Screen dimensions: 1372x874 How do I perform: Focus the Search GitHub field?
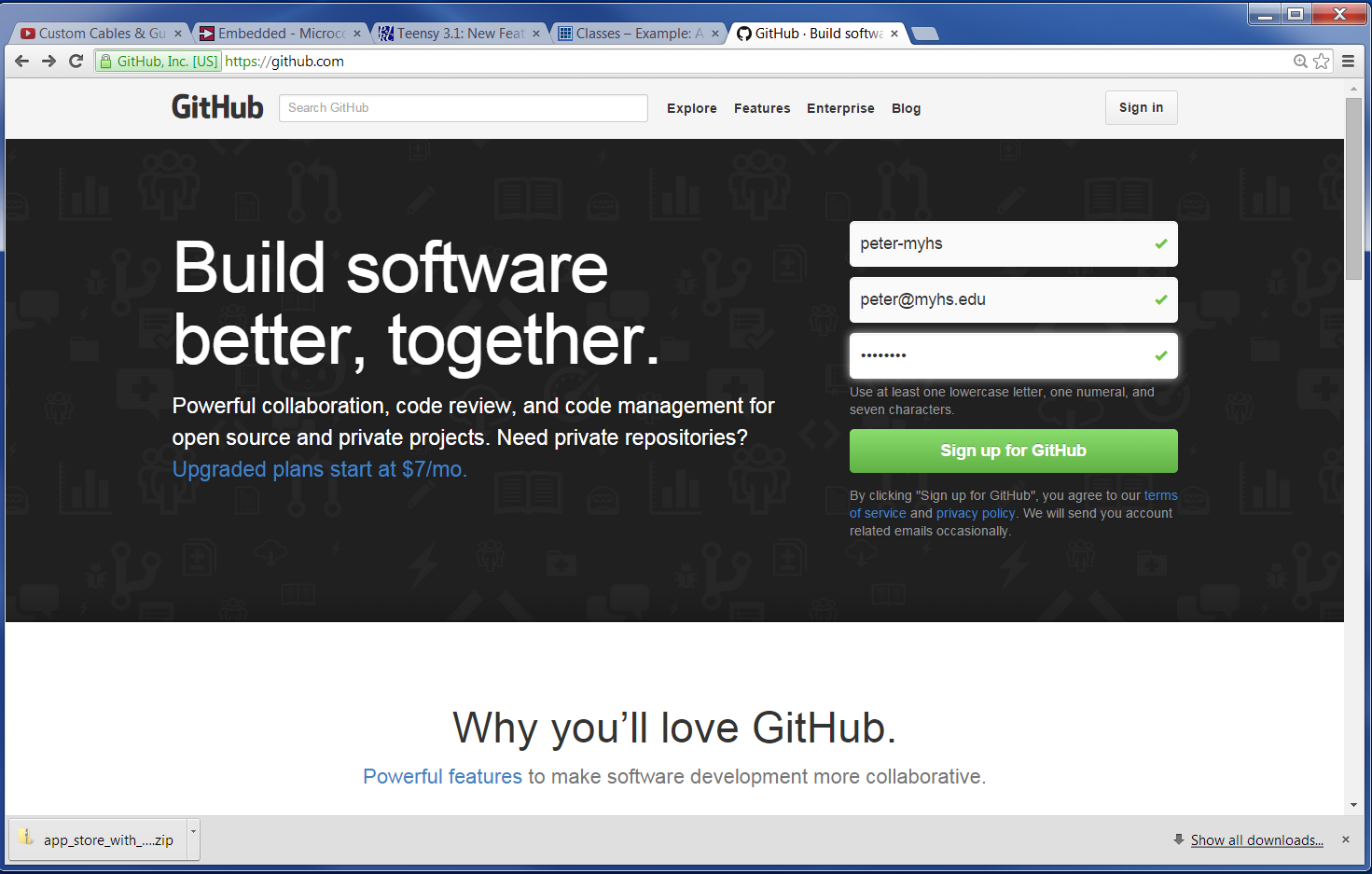pos(463,107)
